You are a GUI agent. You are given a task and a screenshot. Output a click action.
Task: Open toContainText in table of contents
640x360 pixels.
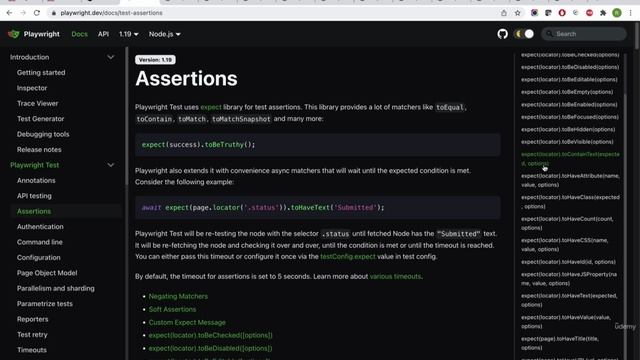(570, 159)
